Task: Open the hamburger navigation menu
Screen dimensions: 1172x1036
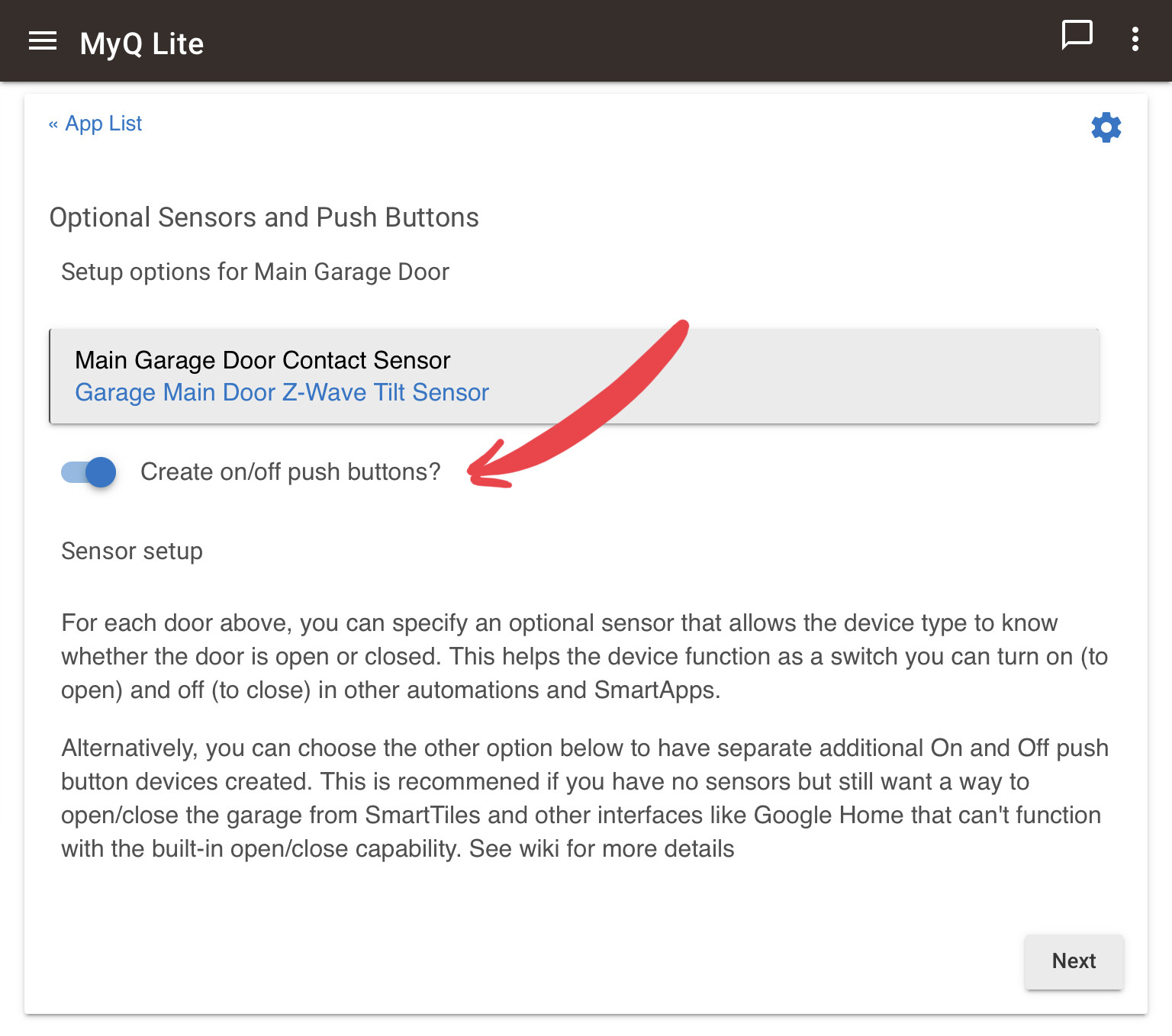Action: (x=43, y=41)
